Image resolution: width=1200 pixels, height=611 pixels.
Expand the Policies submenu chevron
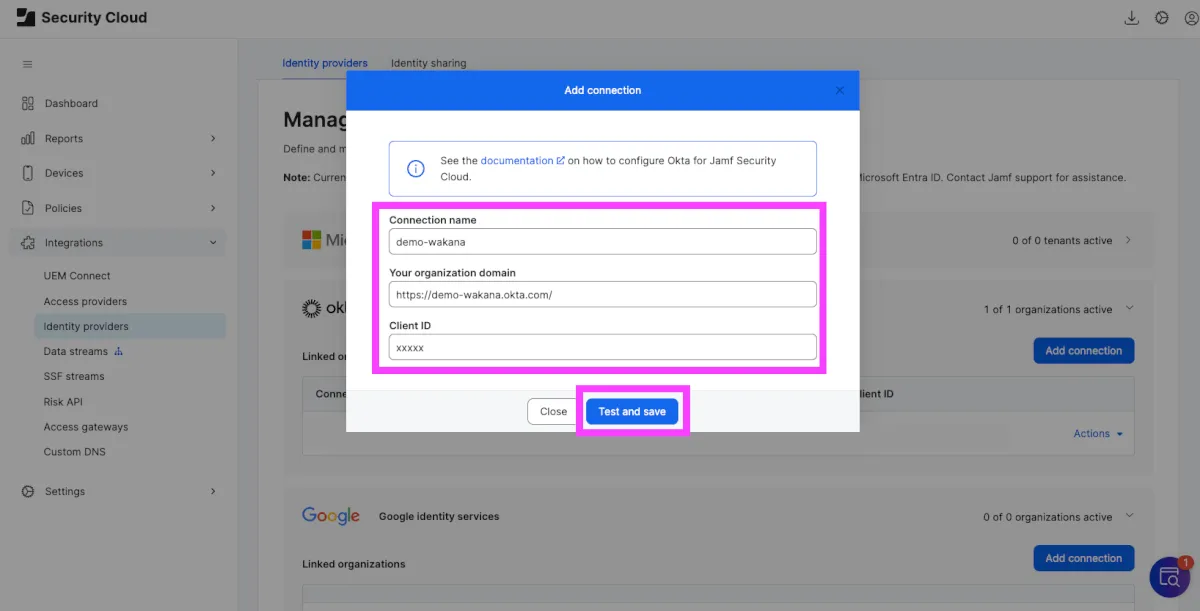(x=213, y=208)
